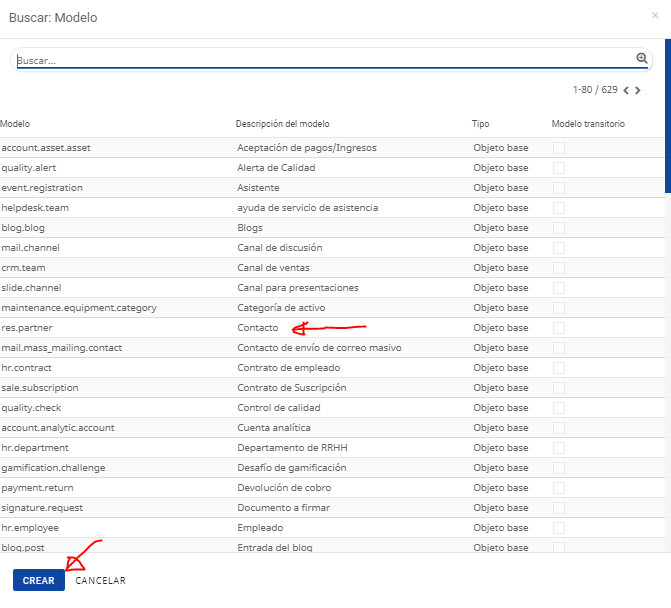
Task: Click the search magnifier icon
Action: 641,58
